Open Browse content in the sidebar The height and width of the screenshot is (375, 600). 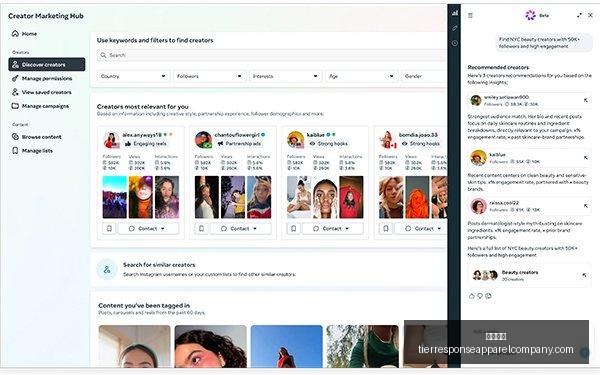click(47, 137)
